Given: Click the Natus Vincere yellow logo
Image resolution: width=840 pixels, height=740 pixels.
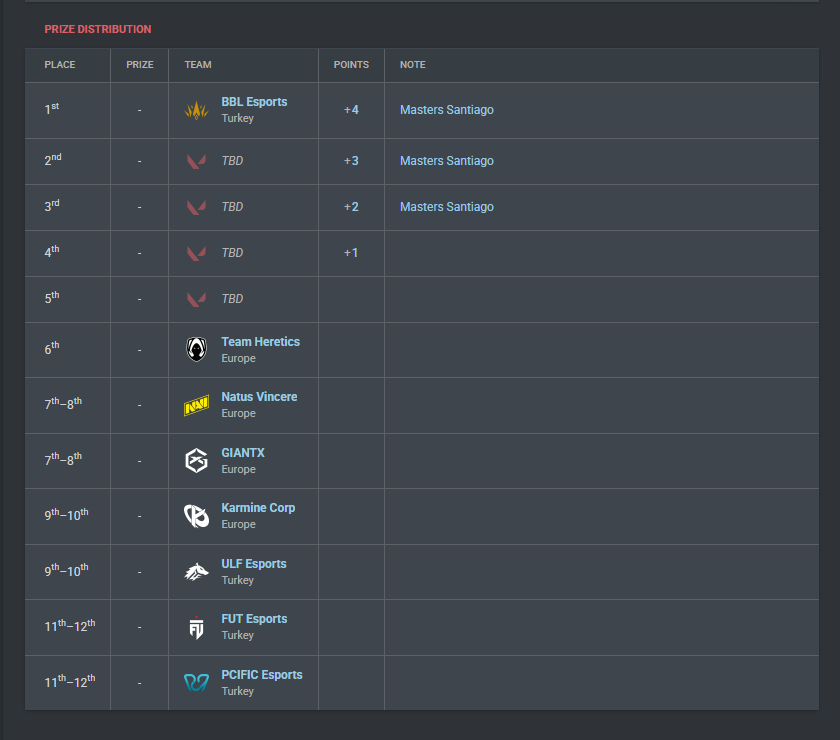Looking at the screenshot, I should (196, 405).
